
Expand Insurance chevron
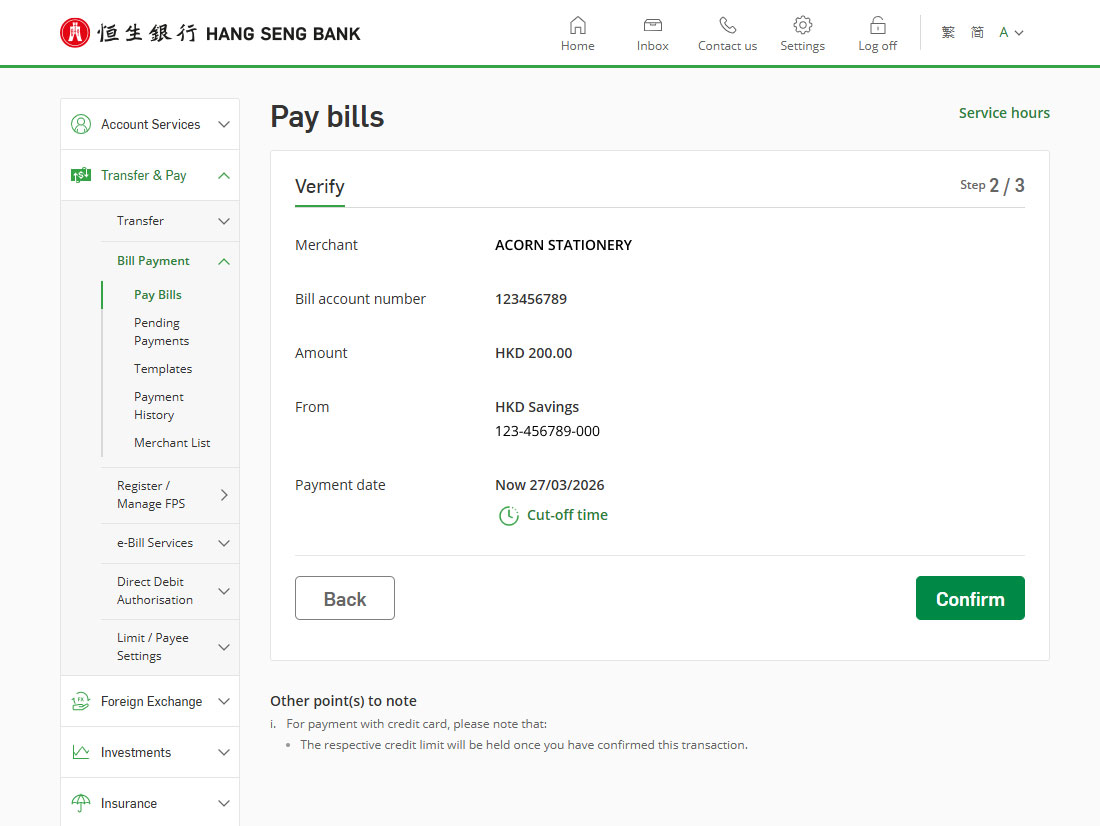(x=224, y=803)
